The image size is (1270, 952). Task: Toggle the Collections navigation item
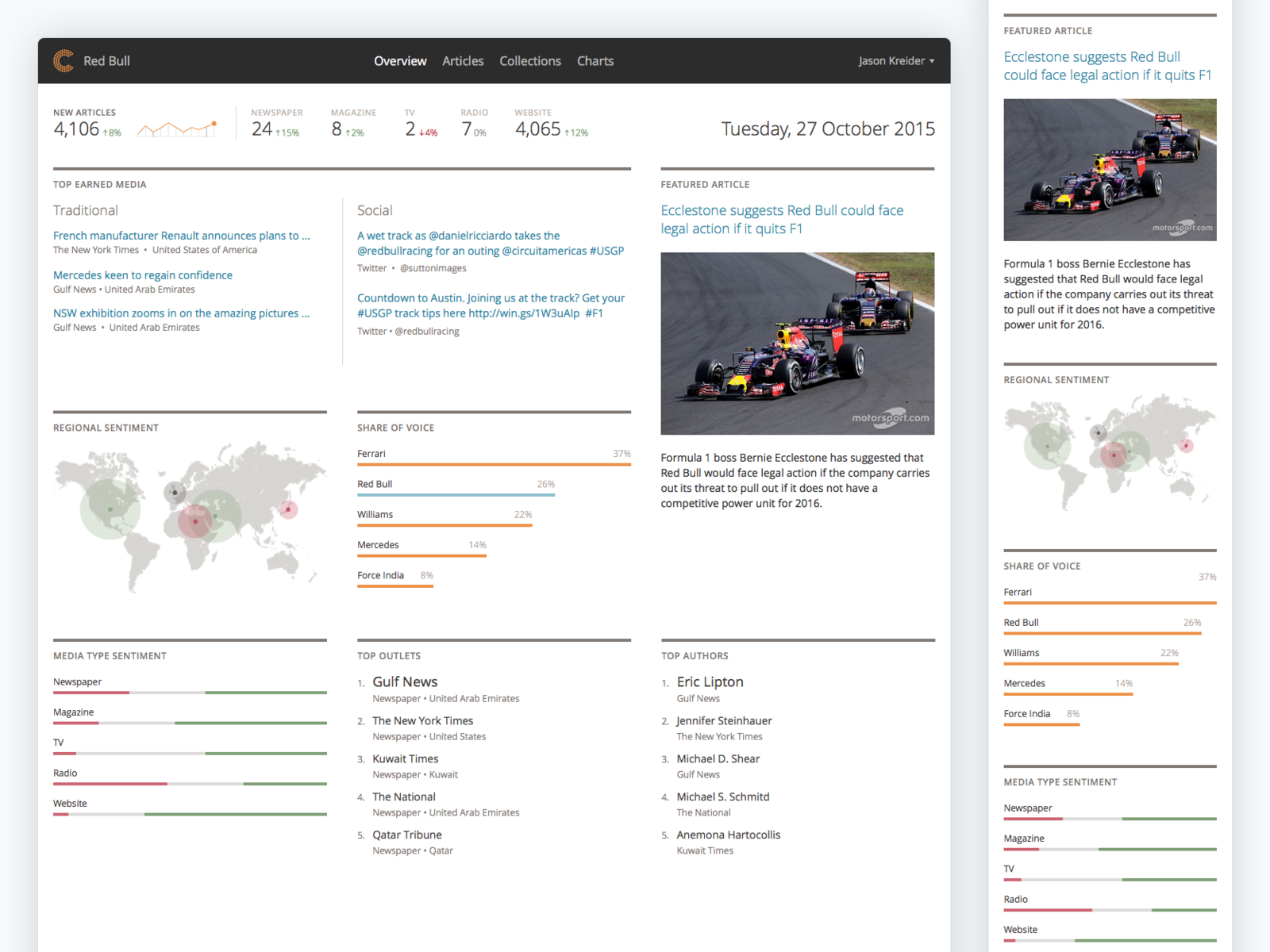(x=529, y=60)
